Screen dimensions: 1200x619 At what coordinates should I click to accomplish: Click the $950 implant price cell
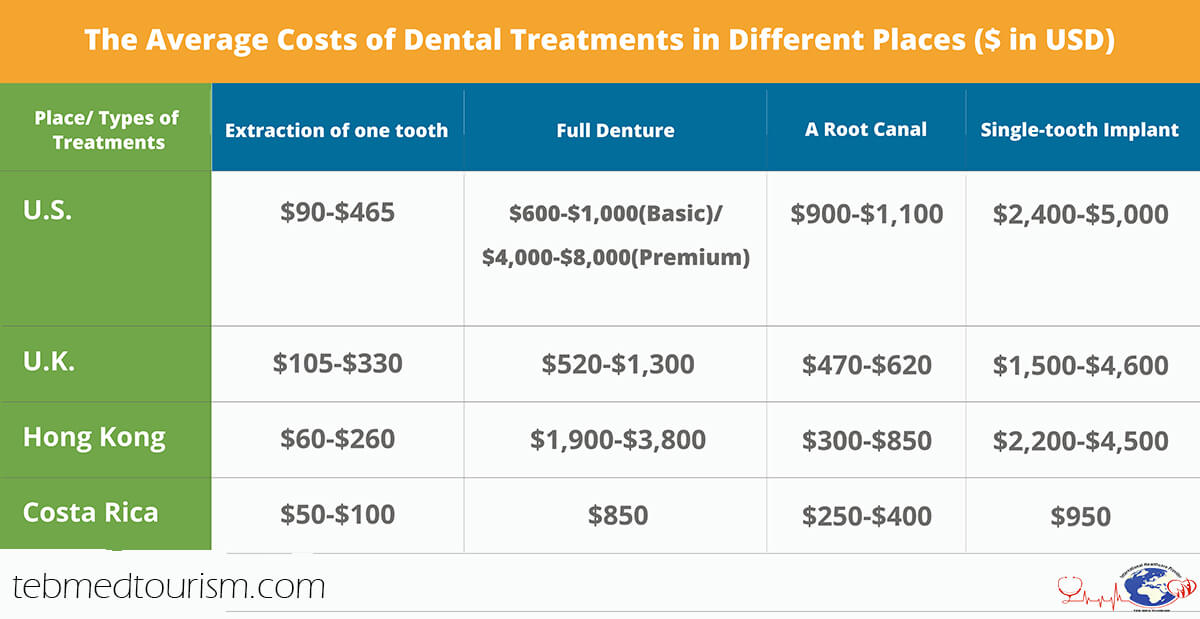pyautogui.click(x=1081, y=517)
